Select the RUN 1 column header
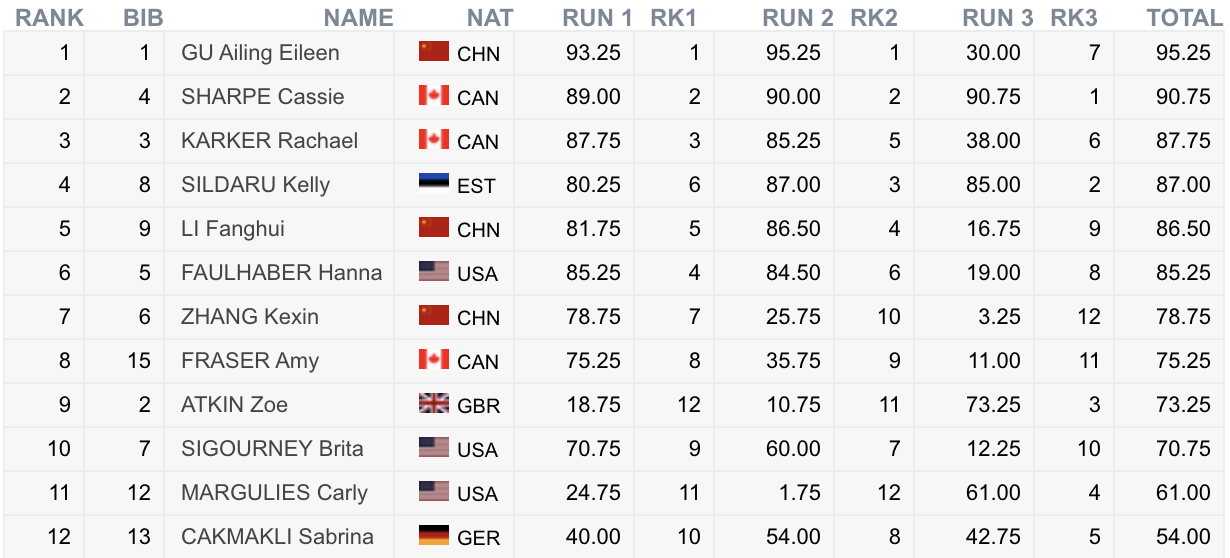This screenshot has width=1230, height=558. [x=597, y=18]
